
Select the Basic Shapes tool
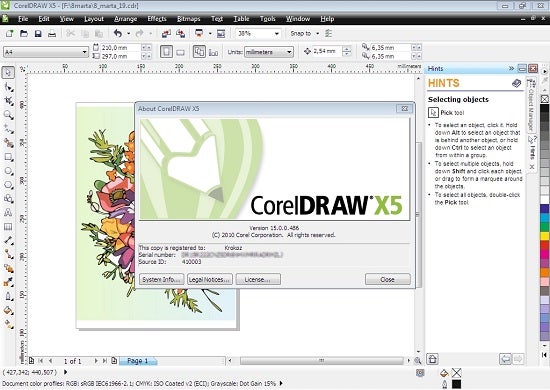click(x=8, y=199)
